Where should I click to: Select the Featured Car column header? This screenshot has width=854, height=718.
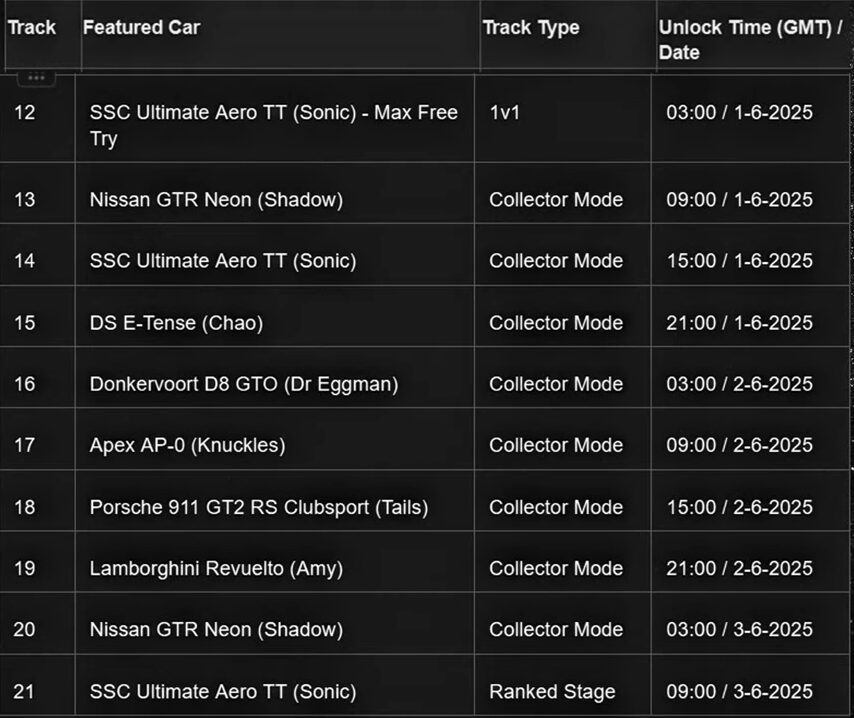click(280, 36)
